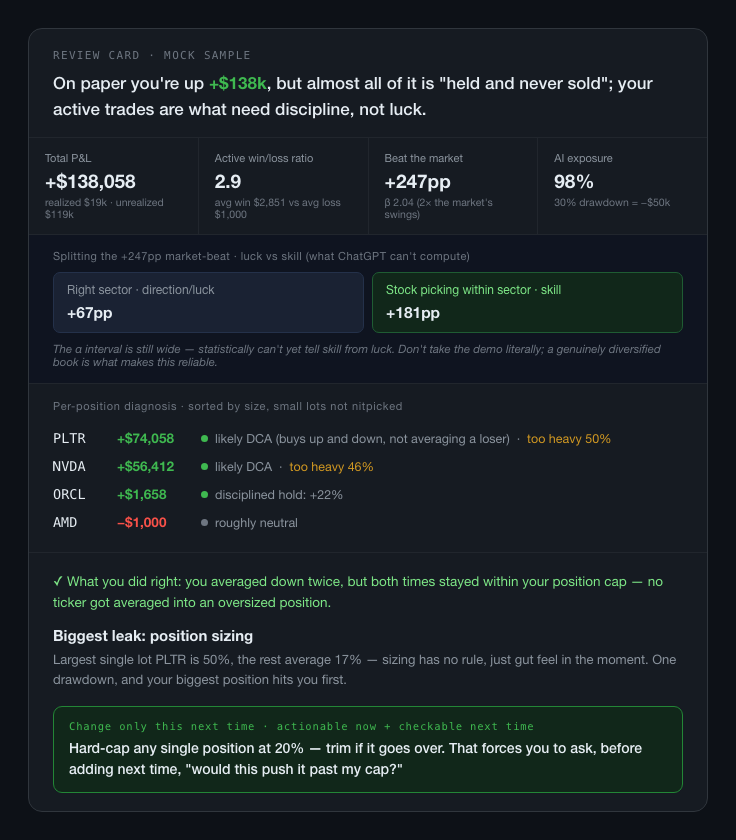Click the Beat the market +247pp tile
The image size is (736, 840).
[x=453, y=186]
